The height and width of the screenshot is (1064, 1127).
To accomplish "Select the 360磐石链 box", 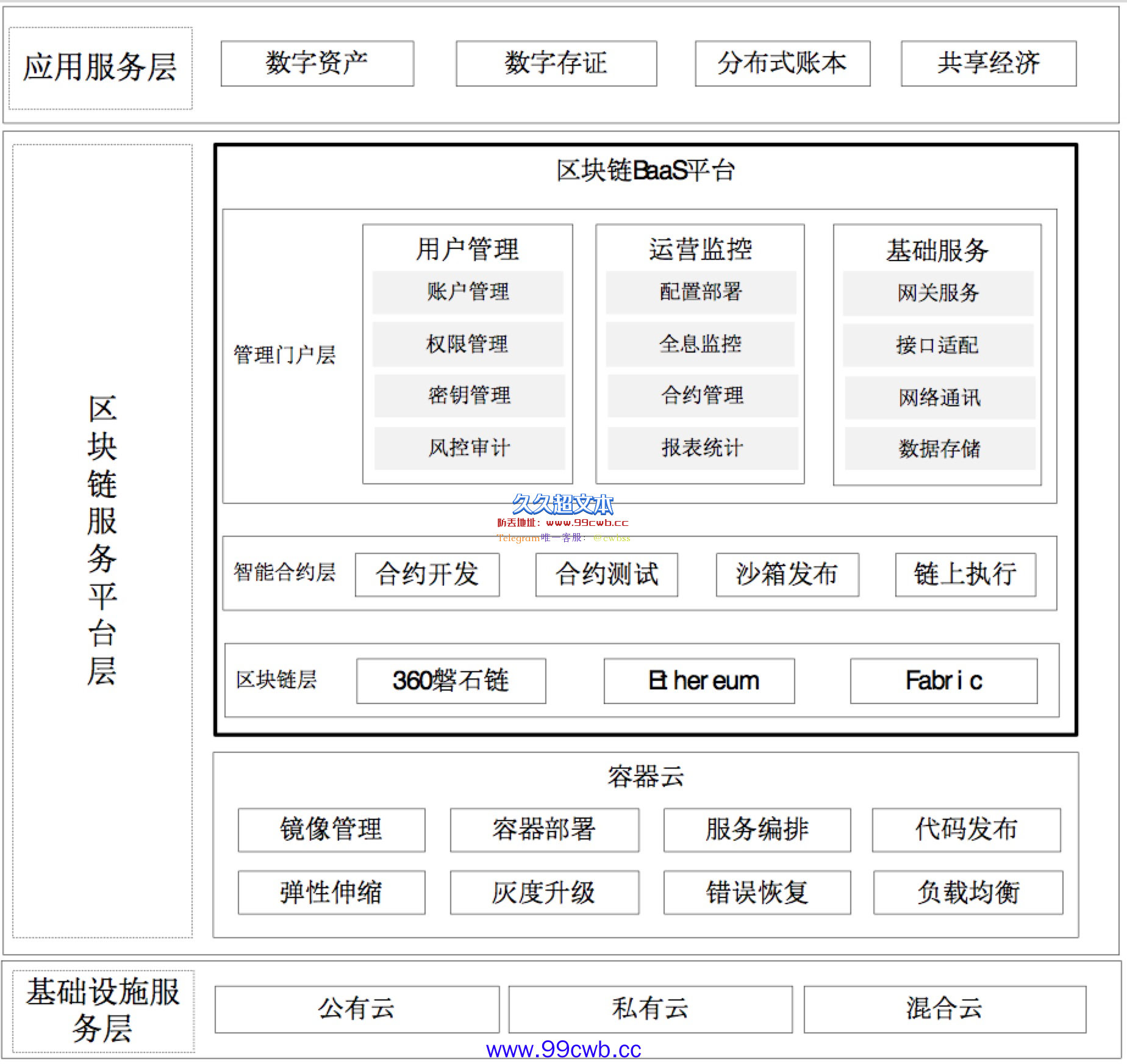I will coord(451,681).
